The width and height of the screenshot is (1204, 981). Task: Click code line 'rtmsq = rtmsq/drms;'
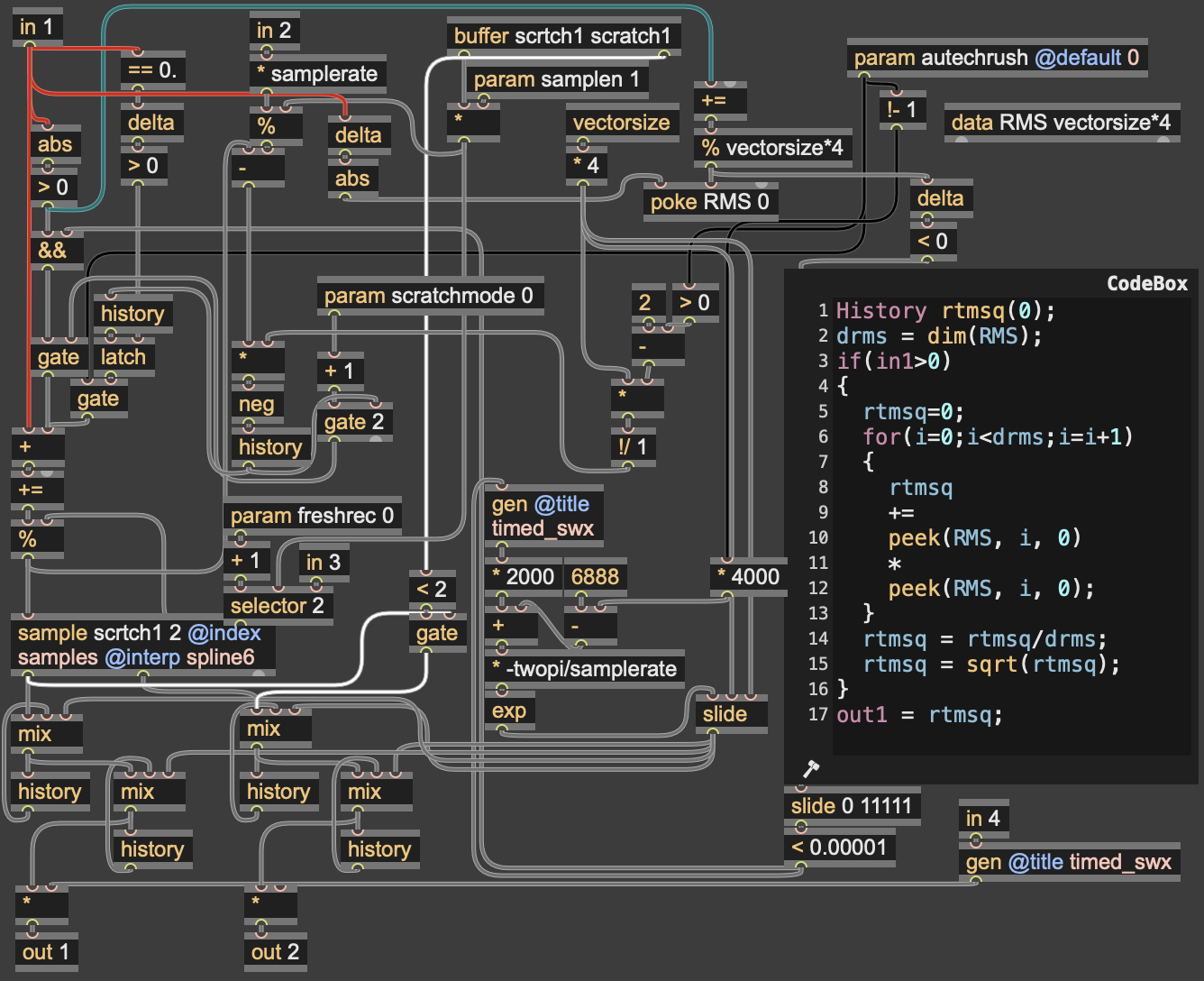(x=985, y=639)
